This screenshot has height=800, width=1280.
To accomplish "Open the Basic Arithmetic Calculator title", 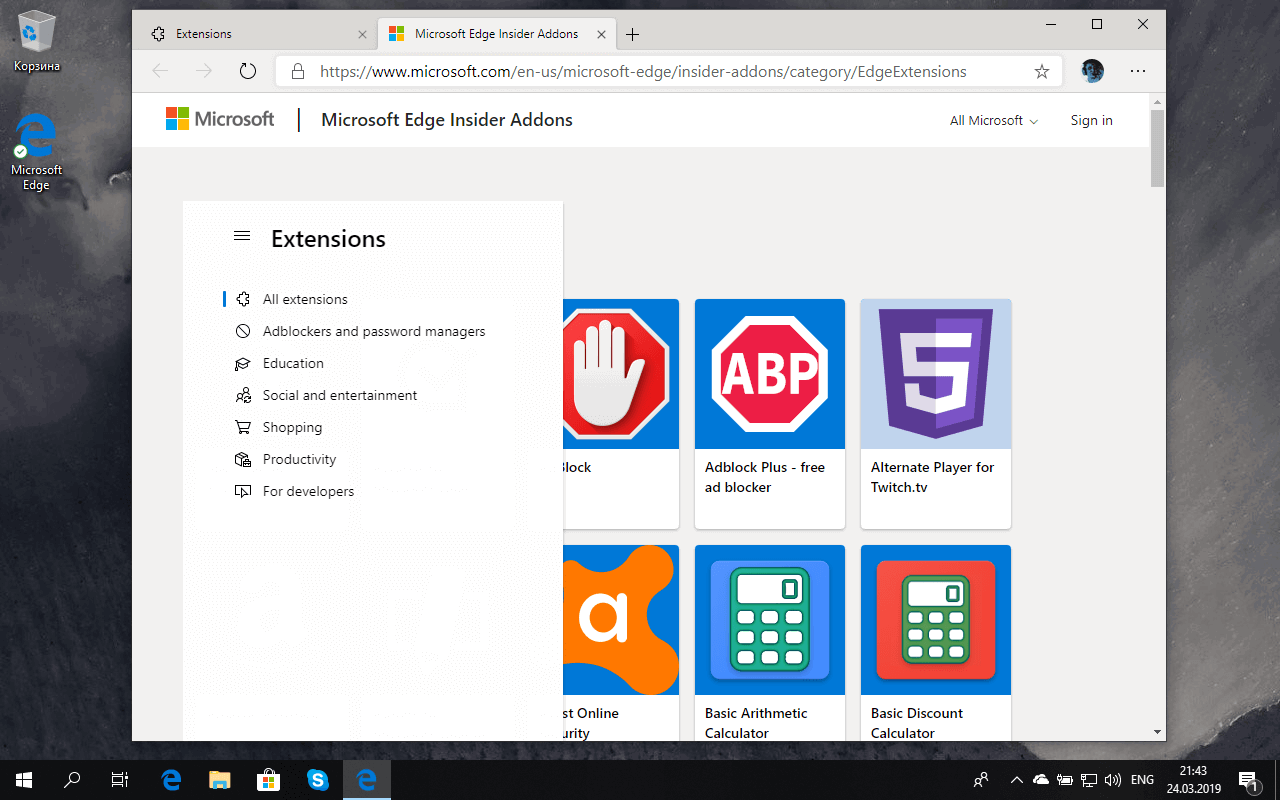I will [x=756, y=723].
